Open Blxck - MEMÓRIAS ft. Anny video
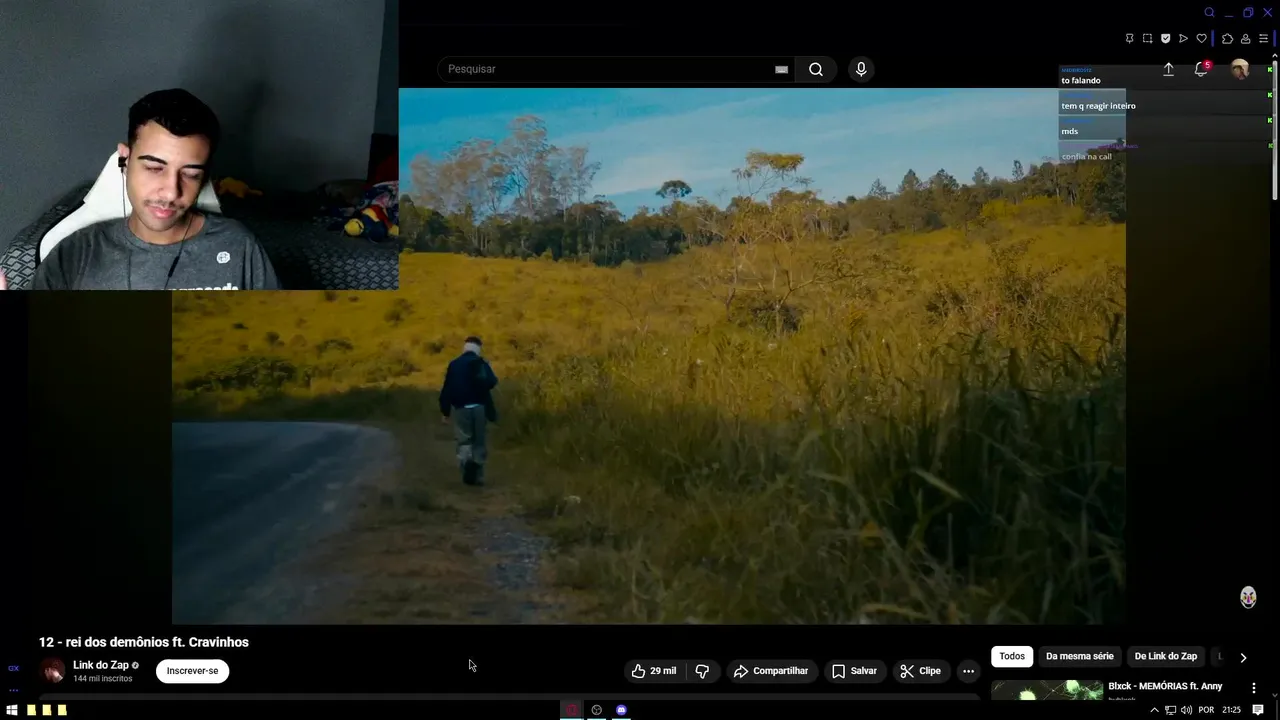 click(1165, 686)
